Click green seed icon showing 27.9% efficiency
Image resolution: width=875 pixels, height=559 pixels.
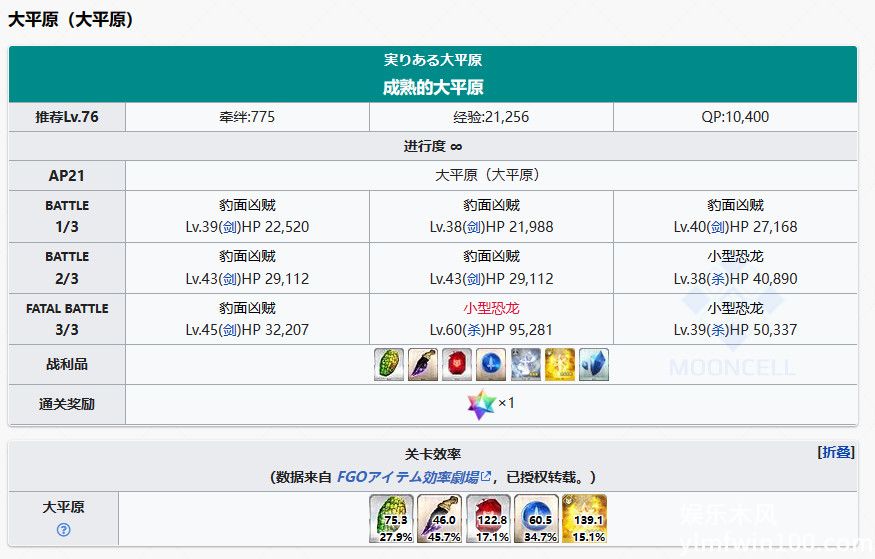[x=394, y=519]
